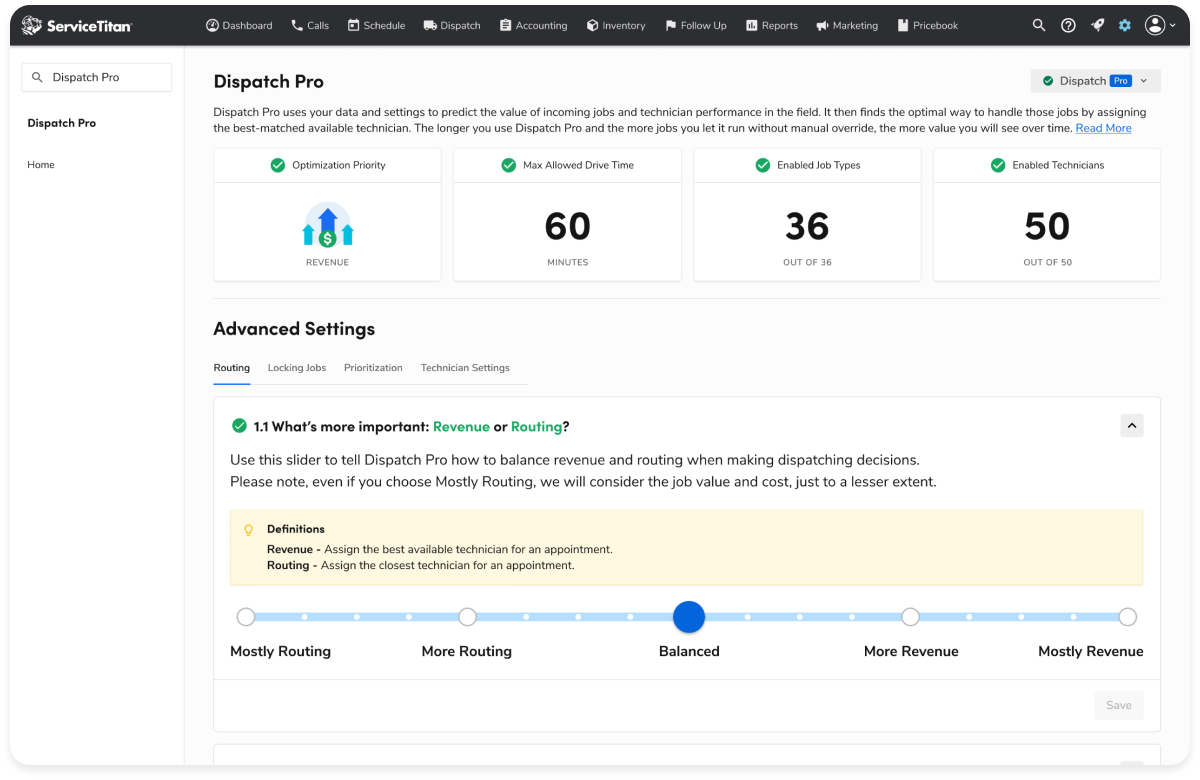Open the Accounting section
The image size is (1200, 780).
click(533, 26)
